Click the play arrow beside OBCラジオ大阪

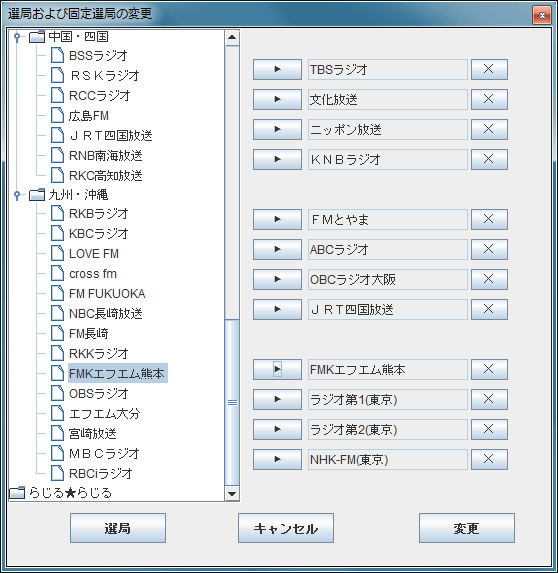[277, 279]
